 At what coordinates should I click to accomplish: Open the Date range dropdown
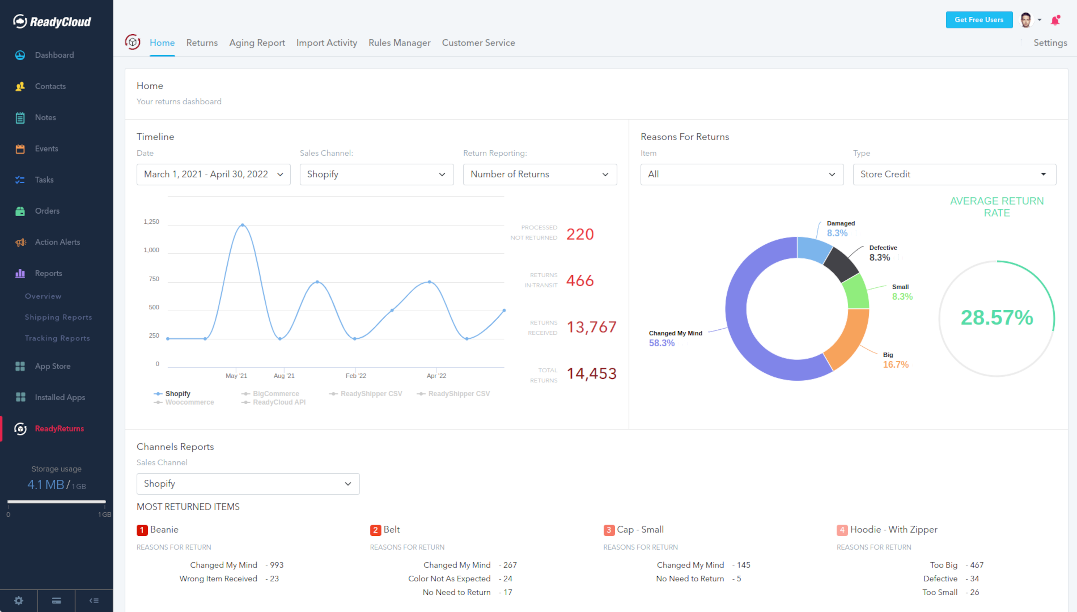214,174
